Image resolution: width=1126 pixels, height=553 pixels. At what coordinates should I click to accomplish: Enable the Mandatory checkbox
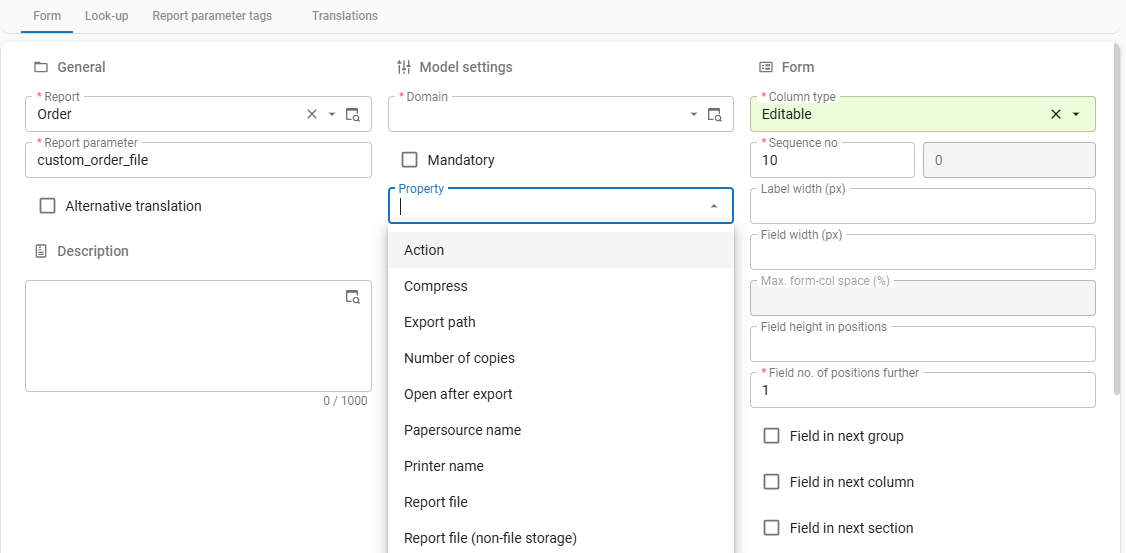(409, 160)
